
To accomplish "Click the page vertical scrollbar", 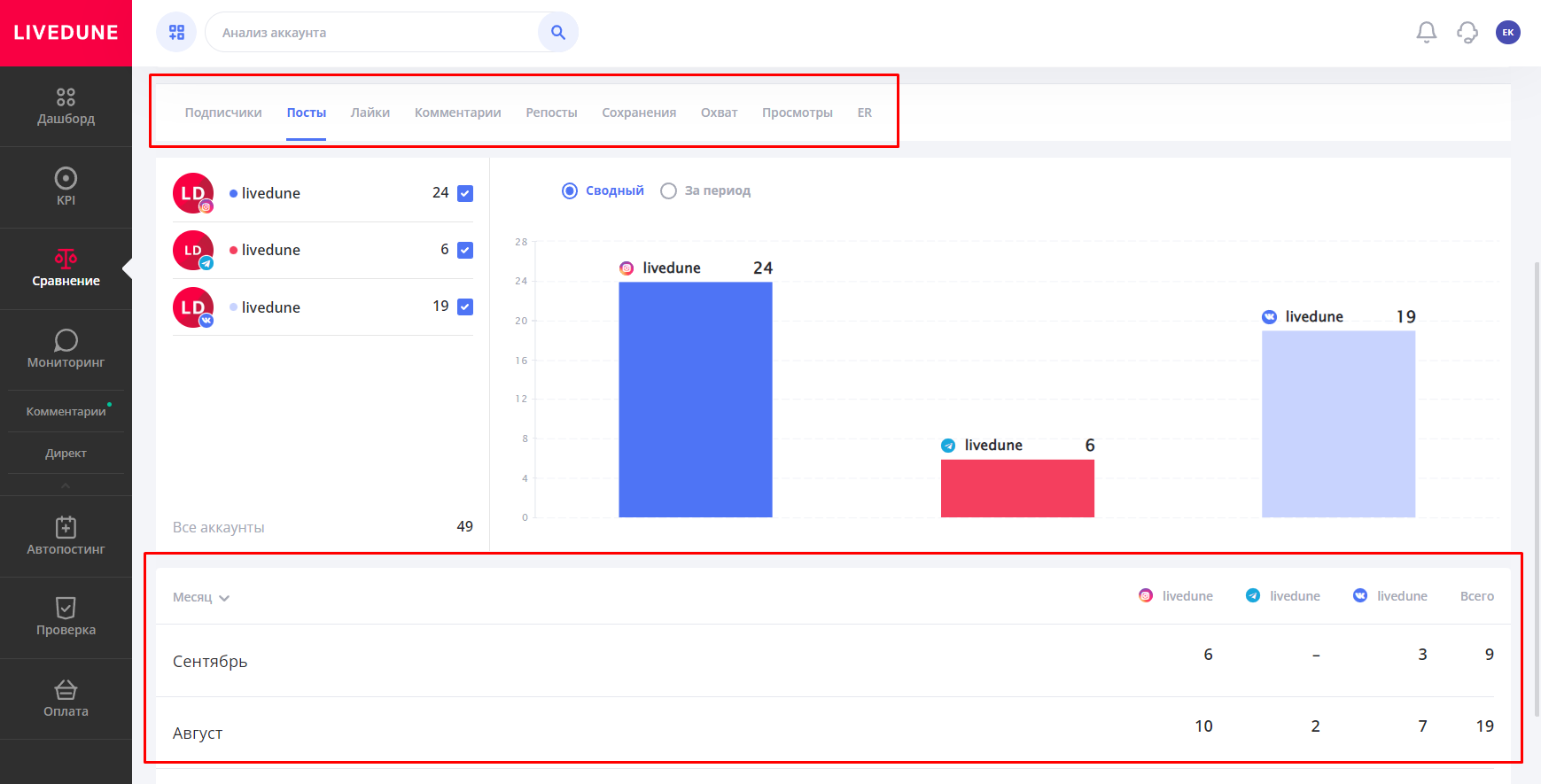I will [x=1537, y=487].
